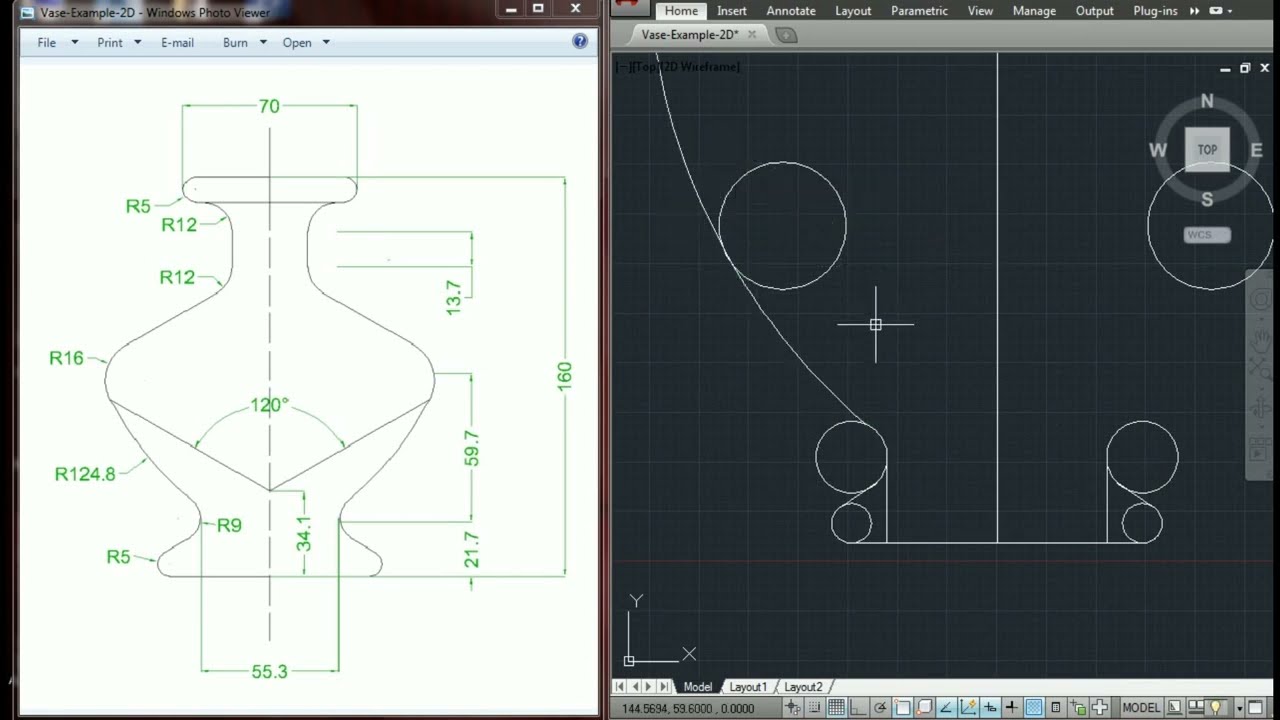Image resolution: width=1280 pixels, height=720 pixels.
Task: Click Orbit tool in navigation bar
Action: tap(1260, 406)
